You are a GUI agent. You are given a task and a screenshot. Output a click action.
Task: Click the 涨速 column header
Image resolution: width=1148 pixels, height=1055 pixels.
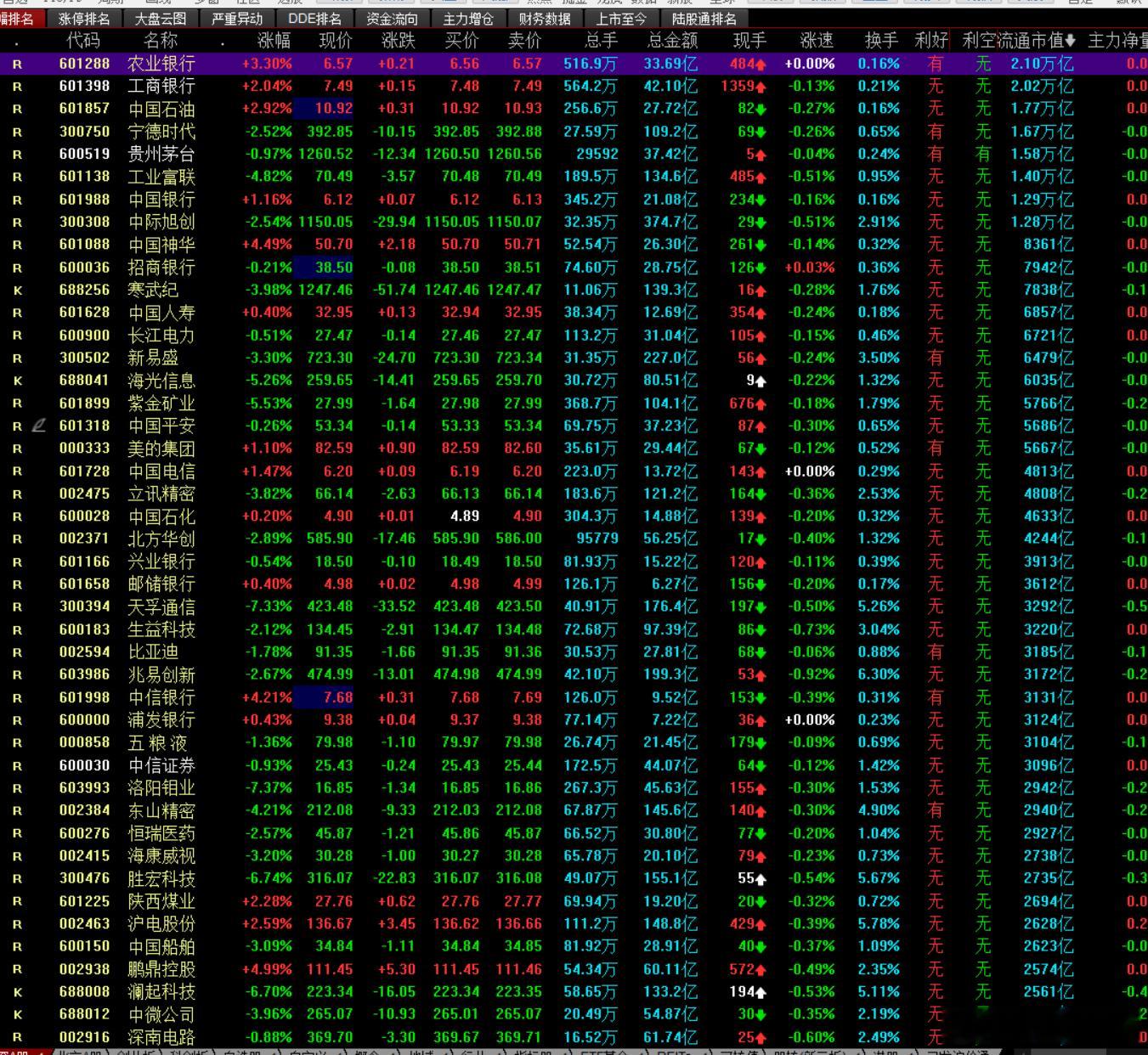[x=817, y=41]
